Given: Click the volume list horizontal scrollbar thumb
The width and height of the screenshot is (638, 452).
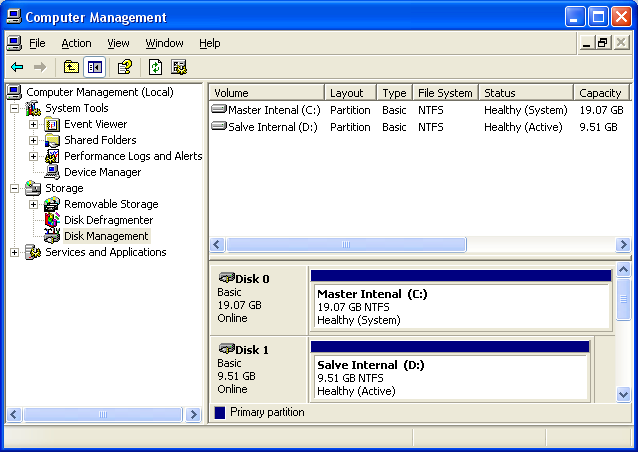Looking at the screenshot, I should coord(346,245).
